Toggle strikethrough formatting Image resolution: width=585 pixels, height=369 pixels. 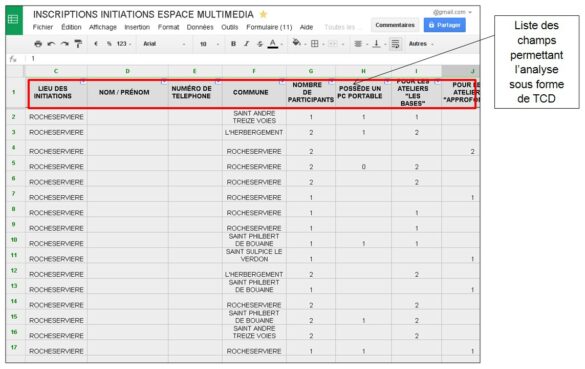260,44
